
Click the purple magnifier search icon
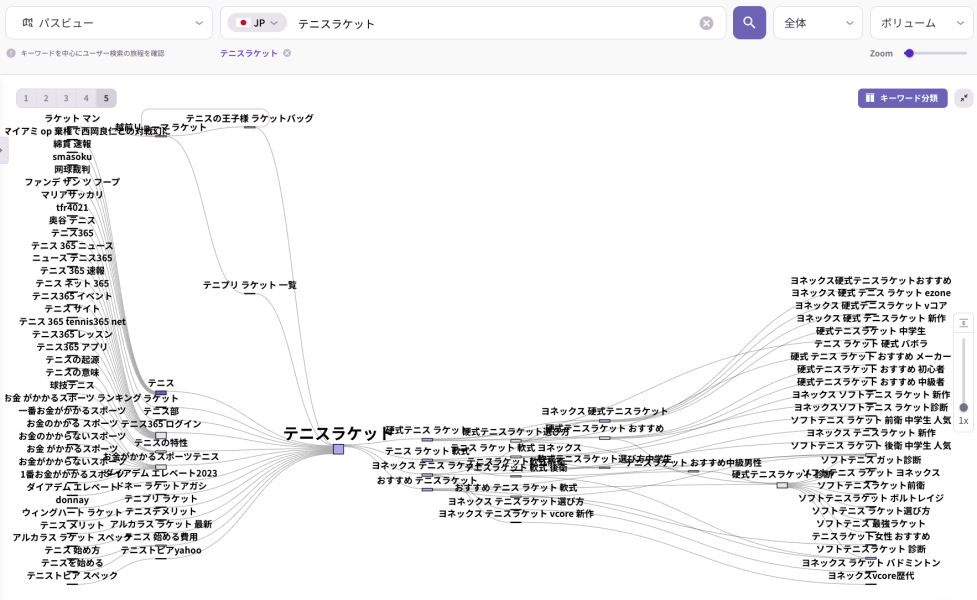[749, 22]
